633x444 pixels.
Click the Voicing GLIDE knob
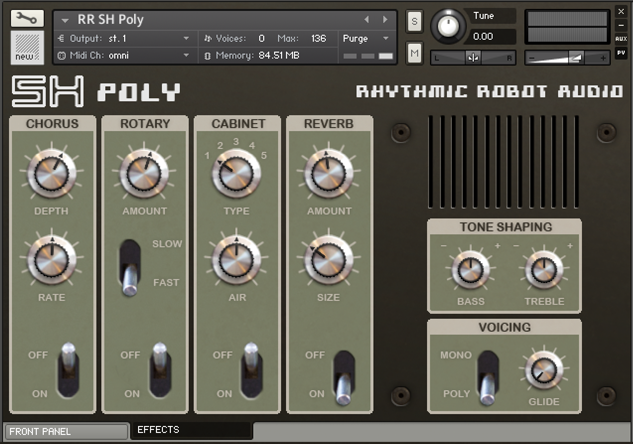[544, 370]
